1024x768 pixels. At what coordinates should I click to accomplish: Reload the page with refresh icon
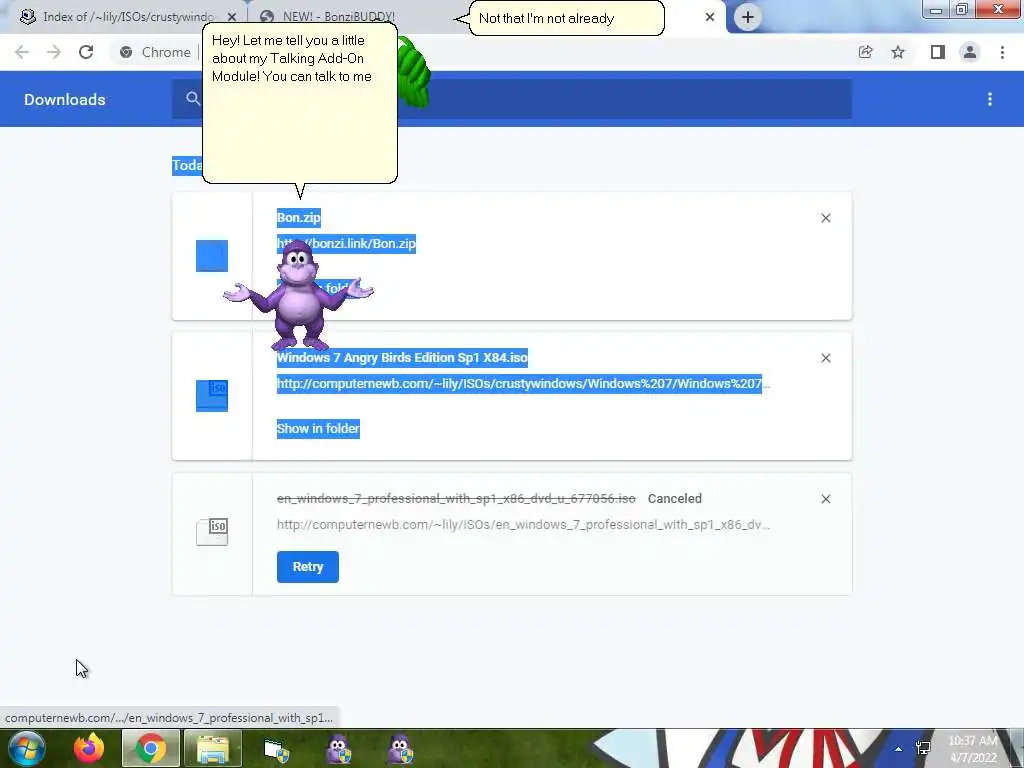tap(86, 52)
